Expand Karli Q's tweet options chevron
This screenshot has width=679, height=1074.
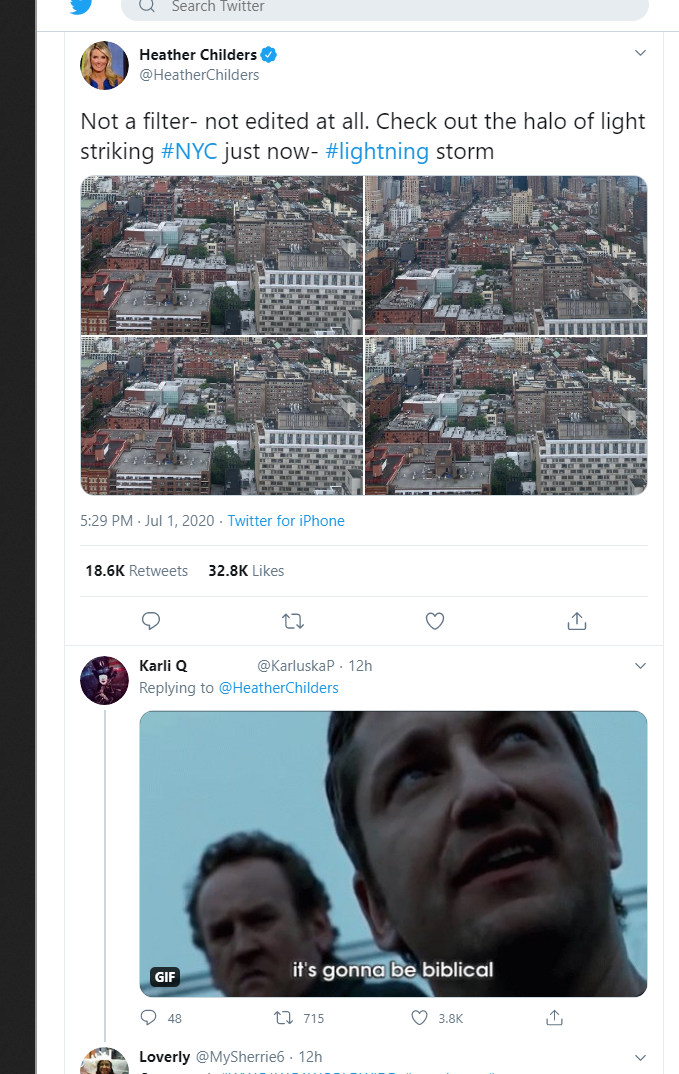[641, 666]
